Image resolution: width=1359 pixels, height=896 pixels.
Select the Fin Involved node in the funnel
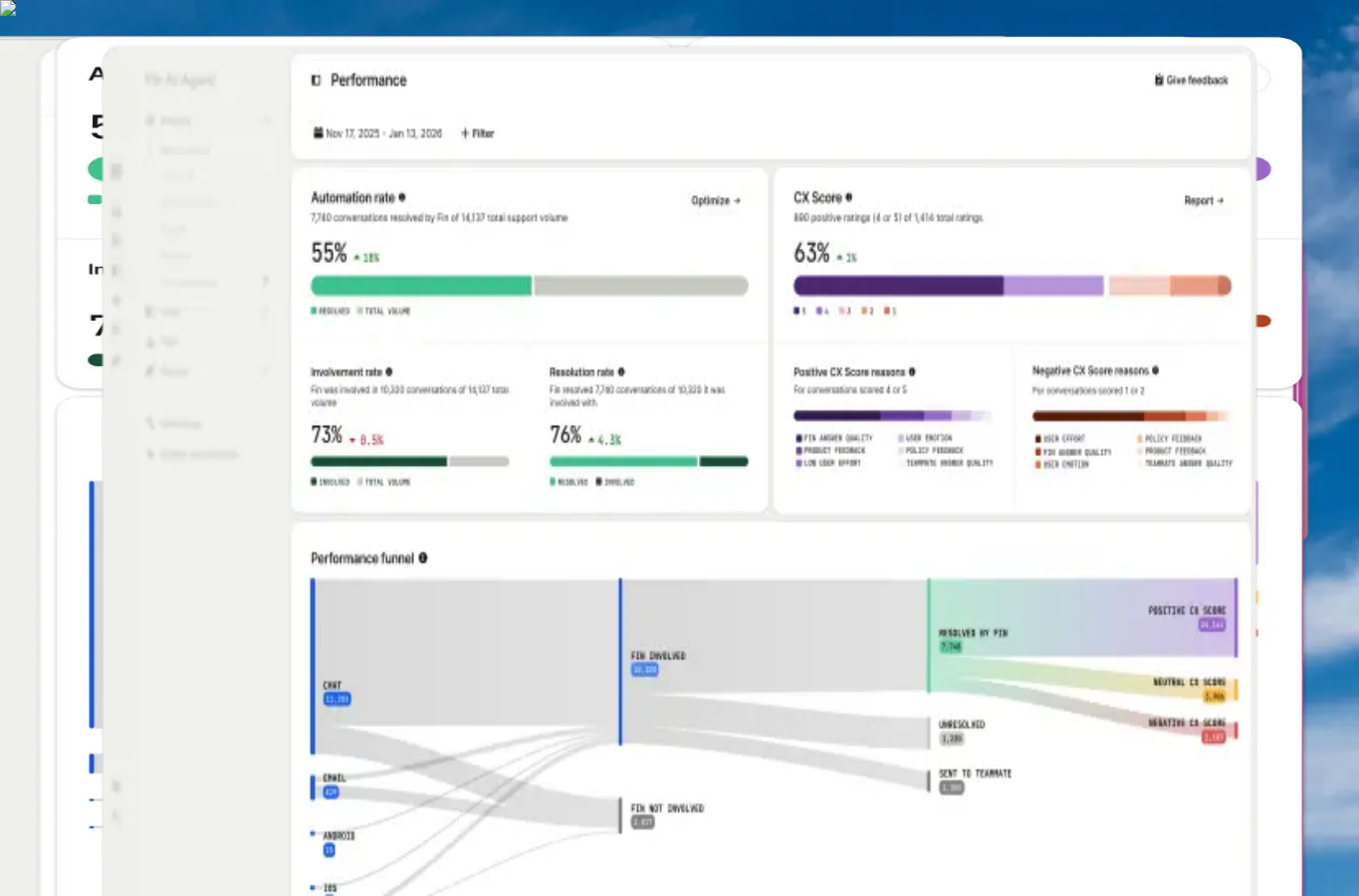(x=657, y=662)
